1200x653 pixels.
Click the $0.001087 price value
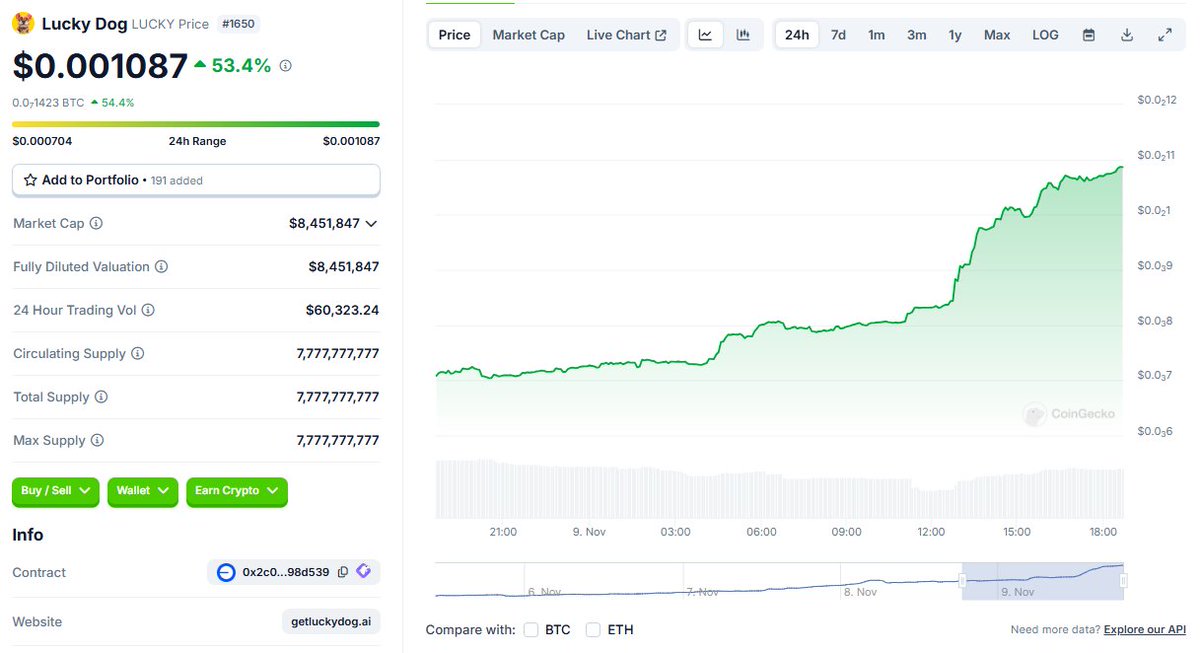point(100,66)
